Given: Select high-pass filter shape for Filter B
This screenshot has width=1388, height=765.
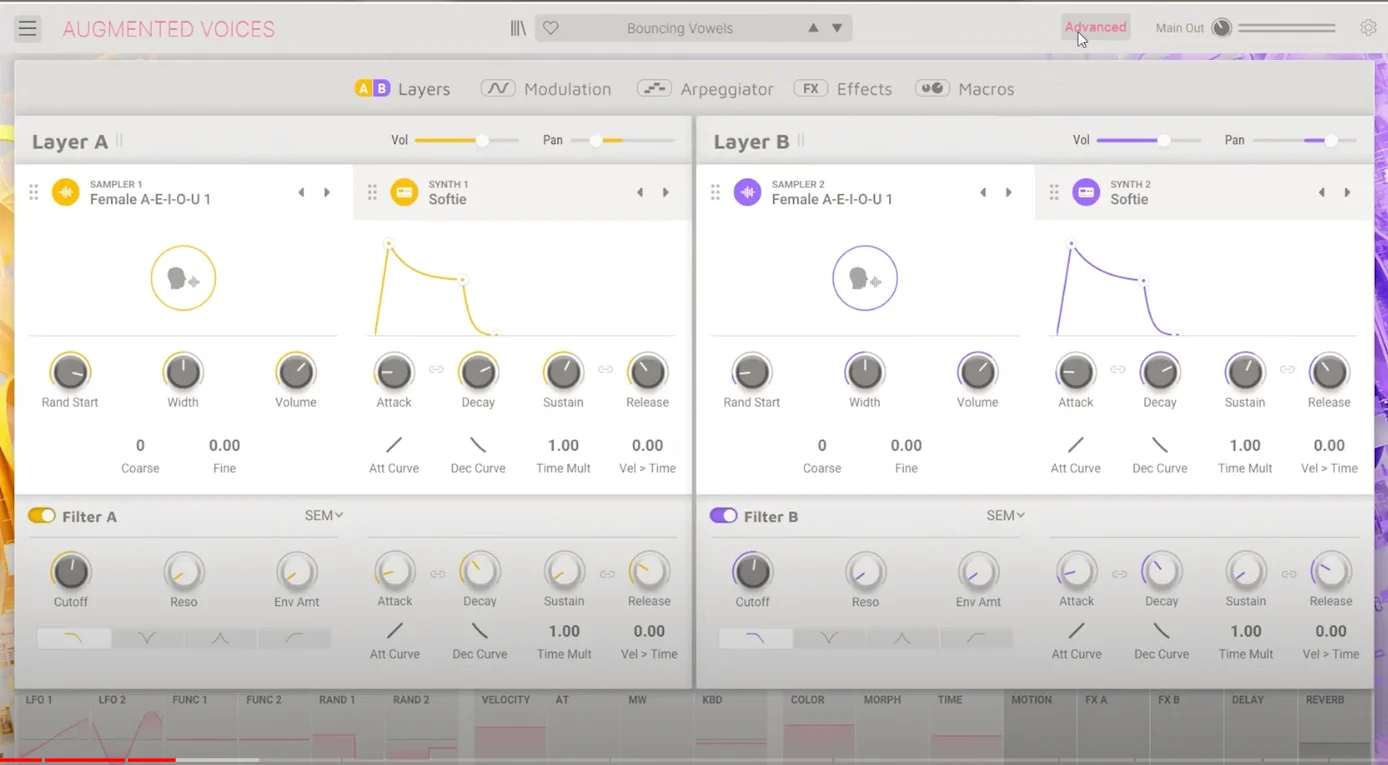Looking at the screenshot, I should pos(976,638).
